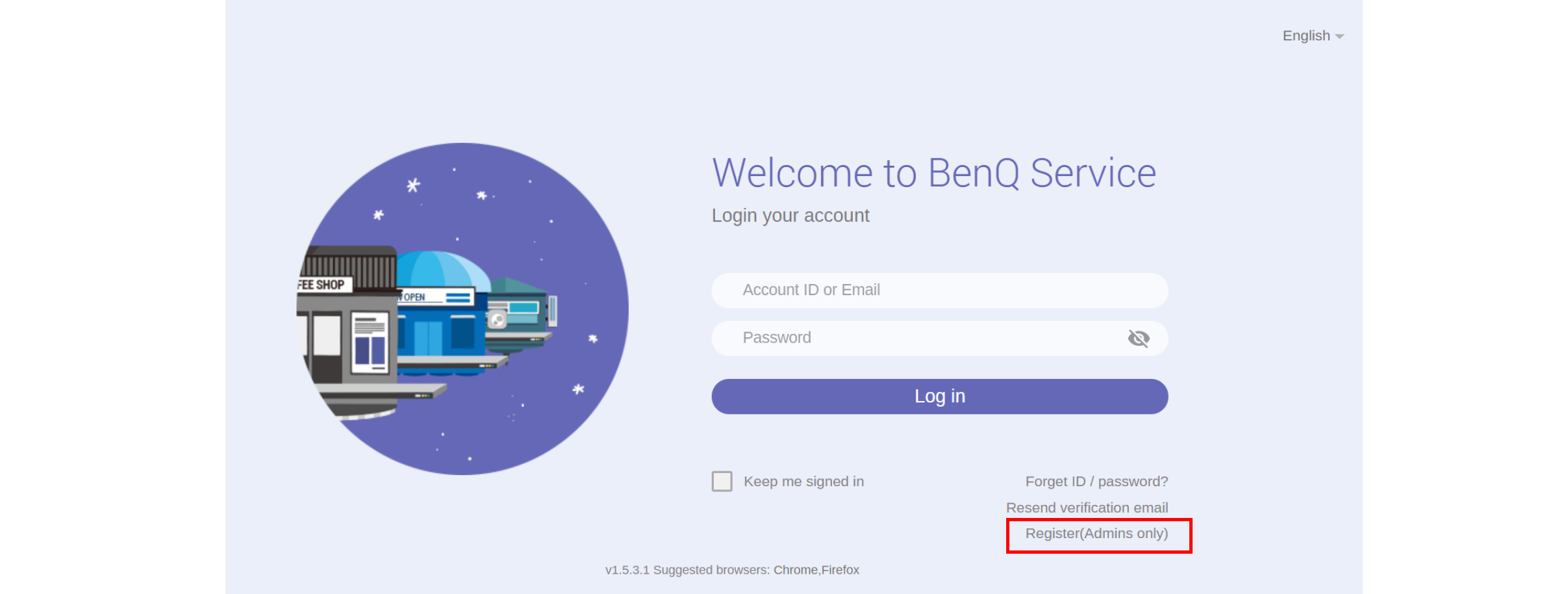1568x594 pixels.
Task: Click the Login your account subtitle
Action: pos(790,216)
